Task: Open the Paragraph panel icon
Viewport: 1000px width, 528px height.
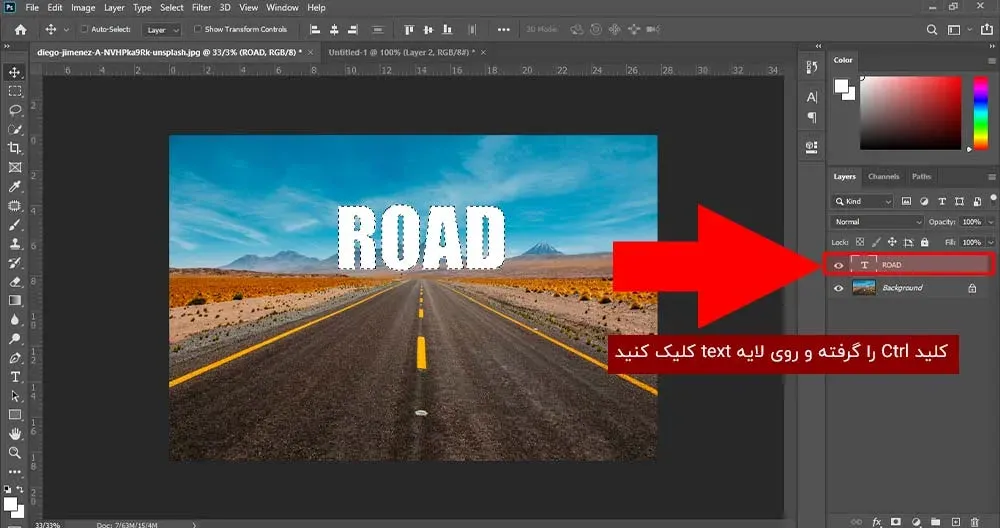Action: pos(812,117)
